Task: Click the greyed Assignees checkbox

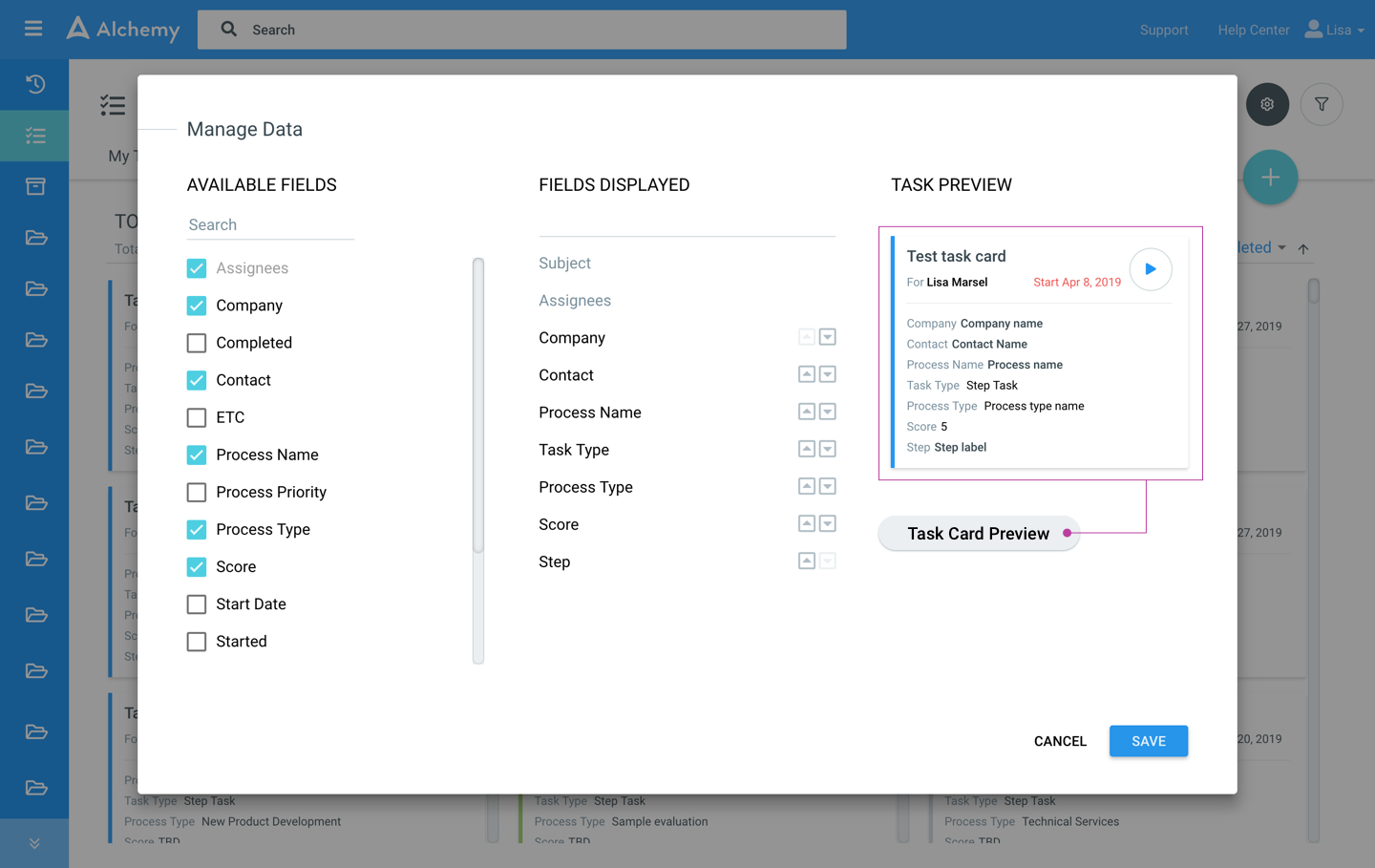Action: [197, 268]
